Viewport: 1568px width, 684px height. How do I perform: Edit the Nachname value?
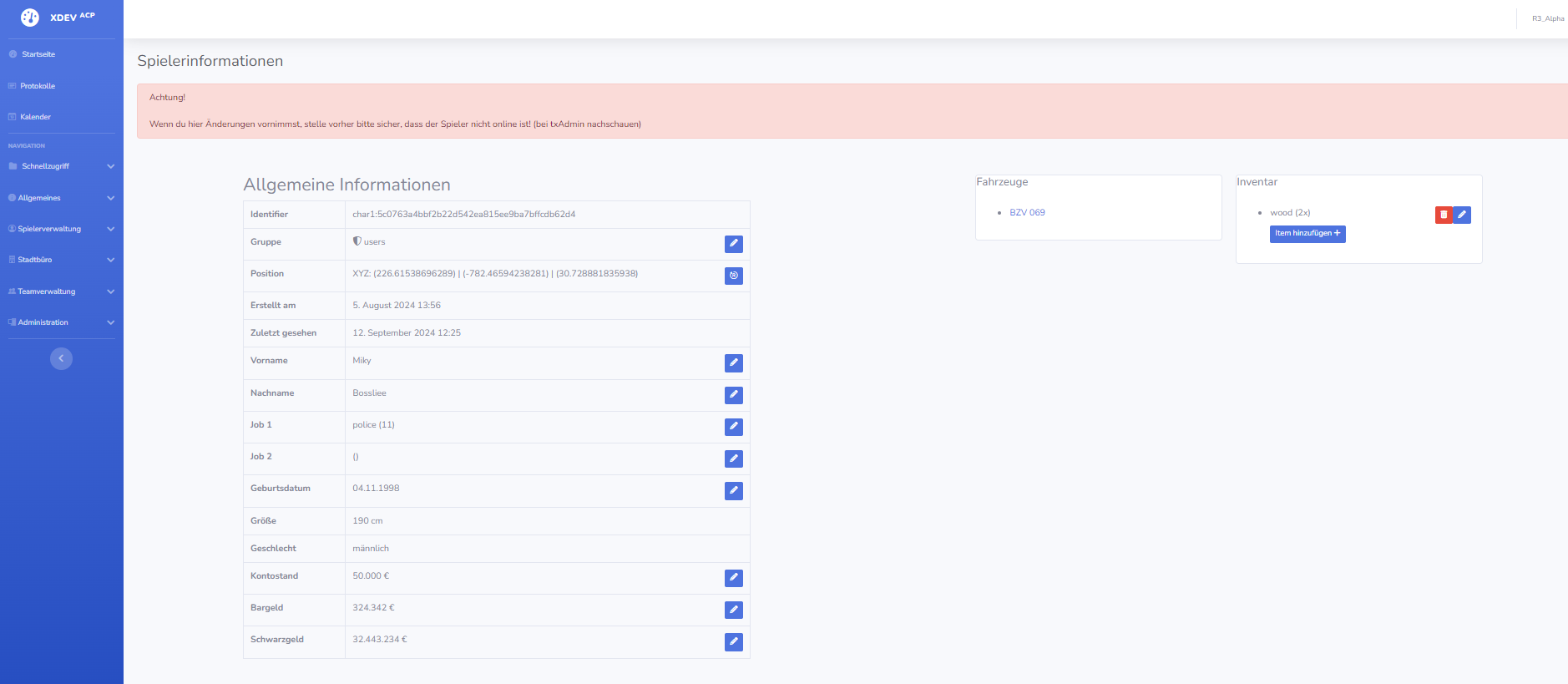[733, 395]
